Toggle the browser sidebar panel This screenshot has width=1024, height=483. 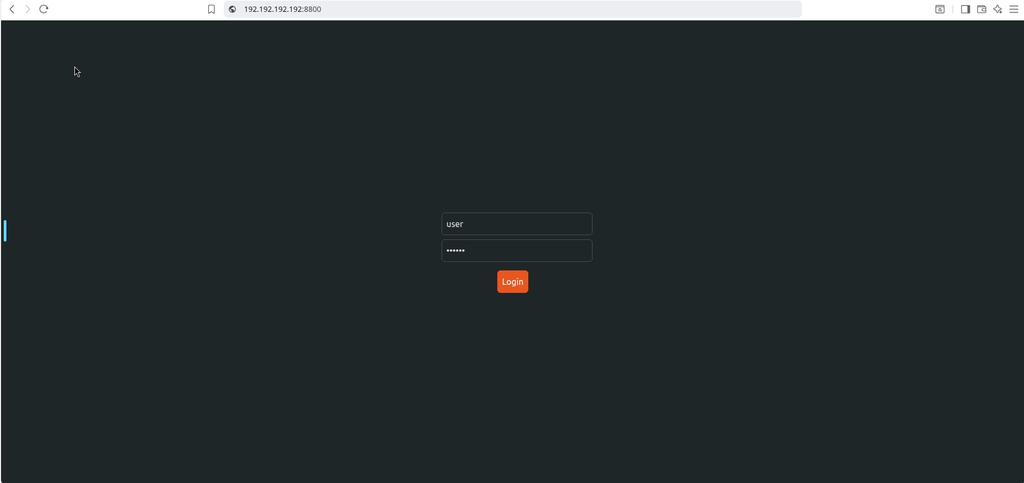coord(965,9)
